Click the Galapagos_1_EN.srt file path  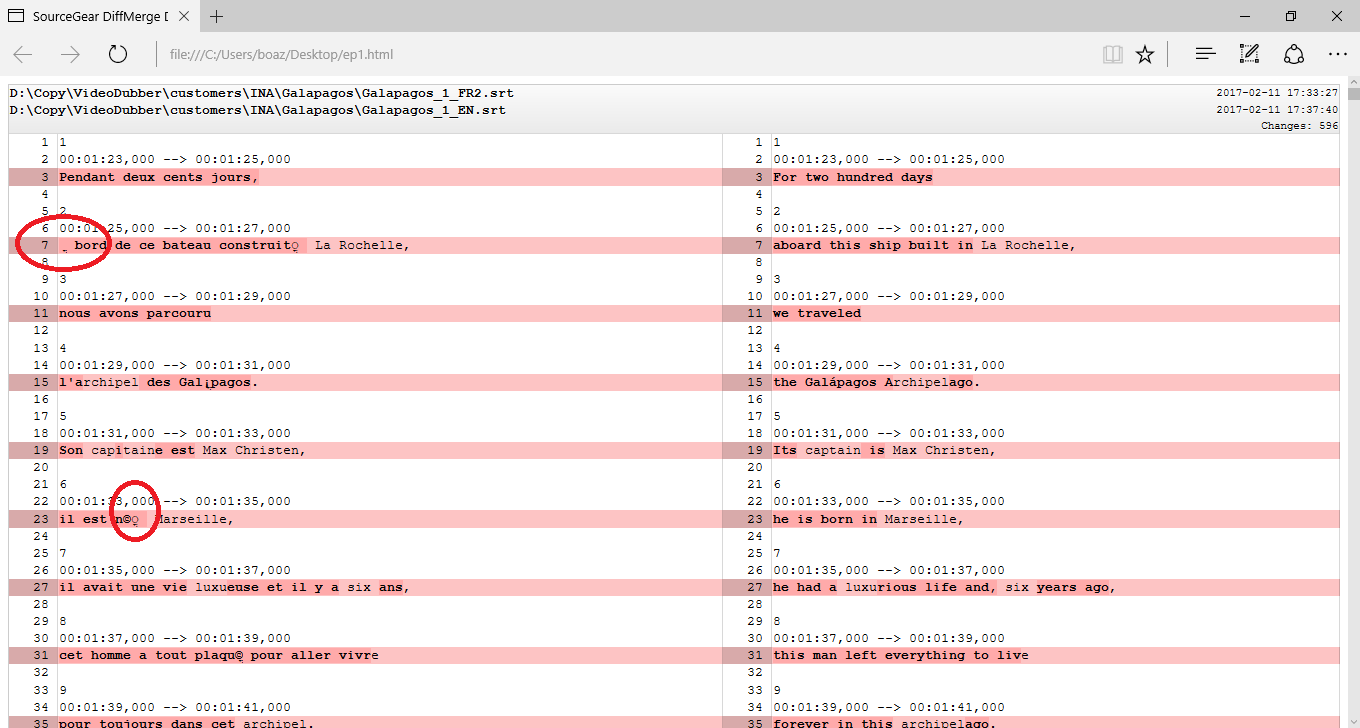pyautogui.click(x=258, y=110)
